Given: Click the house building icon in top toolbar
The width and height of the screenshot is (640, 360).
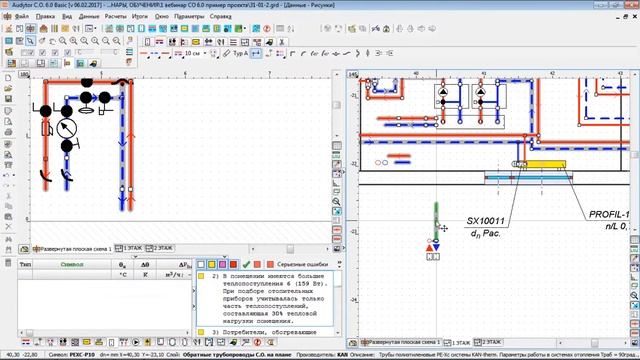Looking at the screenshot, I should pyautogui.click(x=43, y=29).
